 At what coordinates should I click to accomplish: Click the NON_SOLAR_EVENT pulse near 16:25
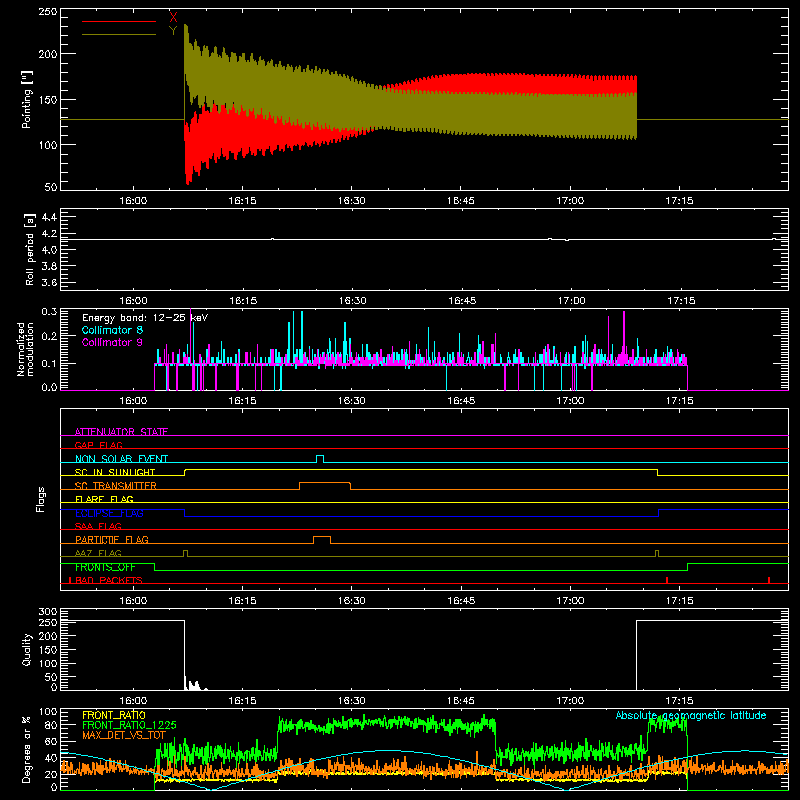coord(320,459)
